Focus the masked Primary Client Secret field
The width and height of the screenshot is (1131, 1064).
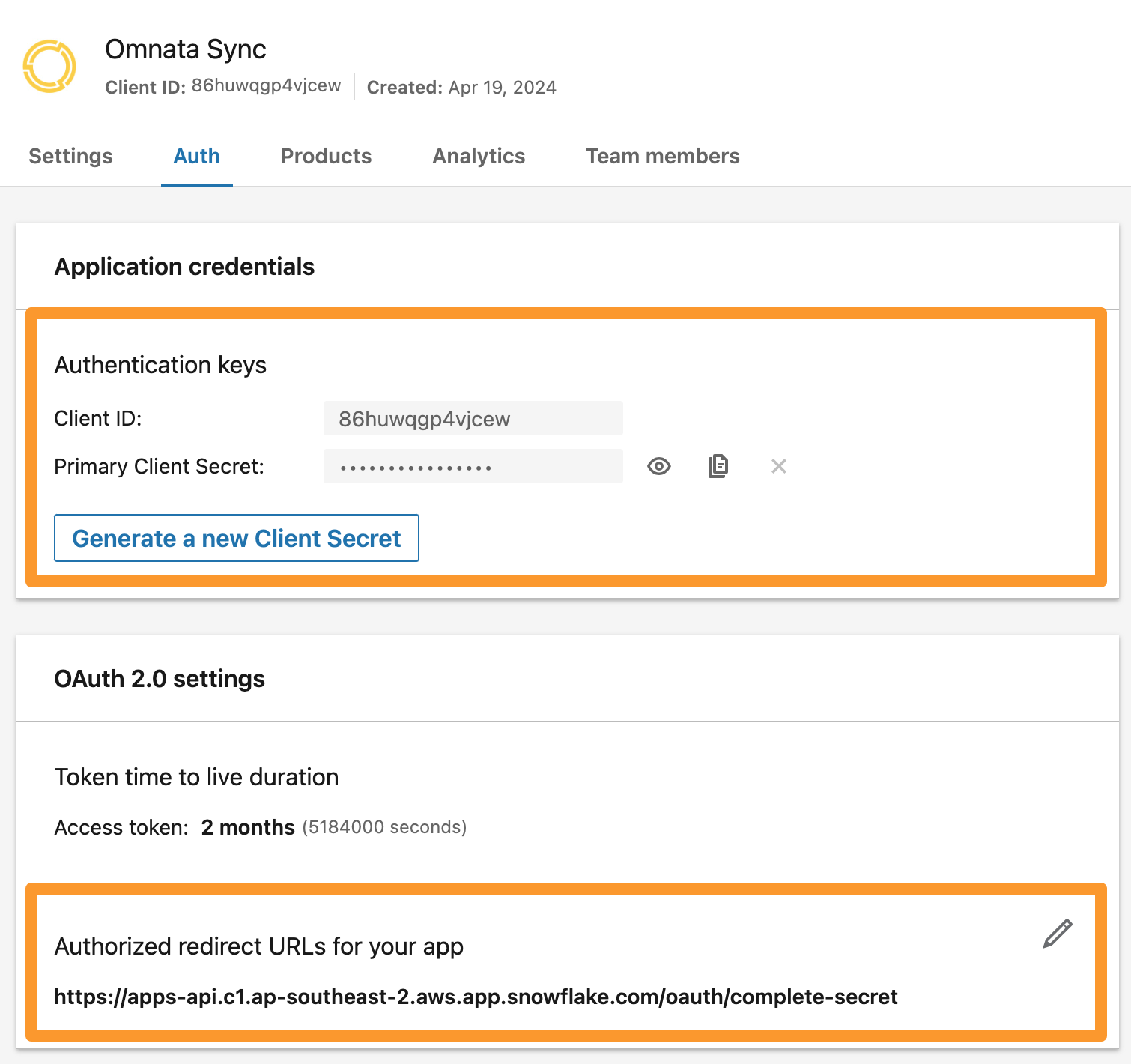click(x=473, y=467)
